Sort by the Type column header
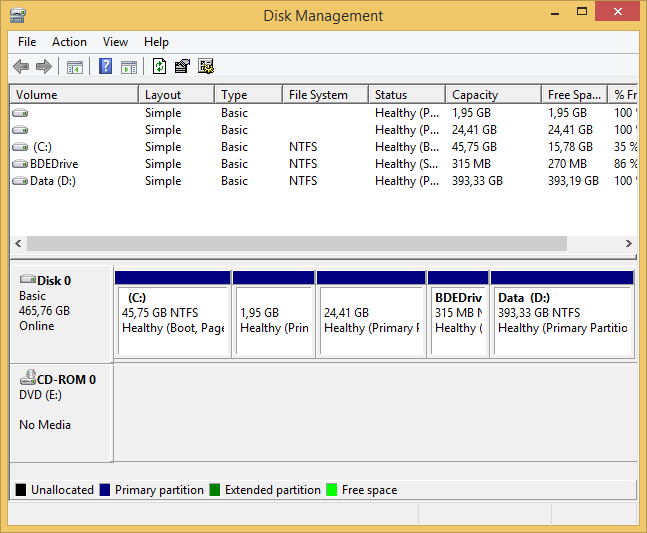The width and height of the screenshot is (647, 533). click(x=248, y=94)
